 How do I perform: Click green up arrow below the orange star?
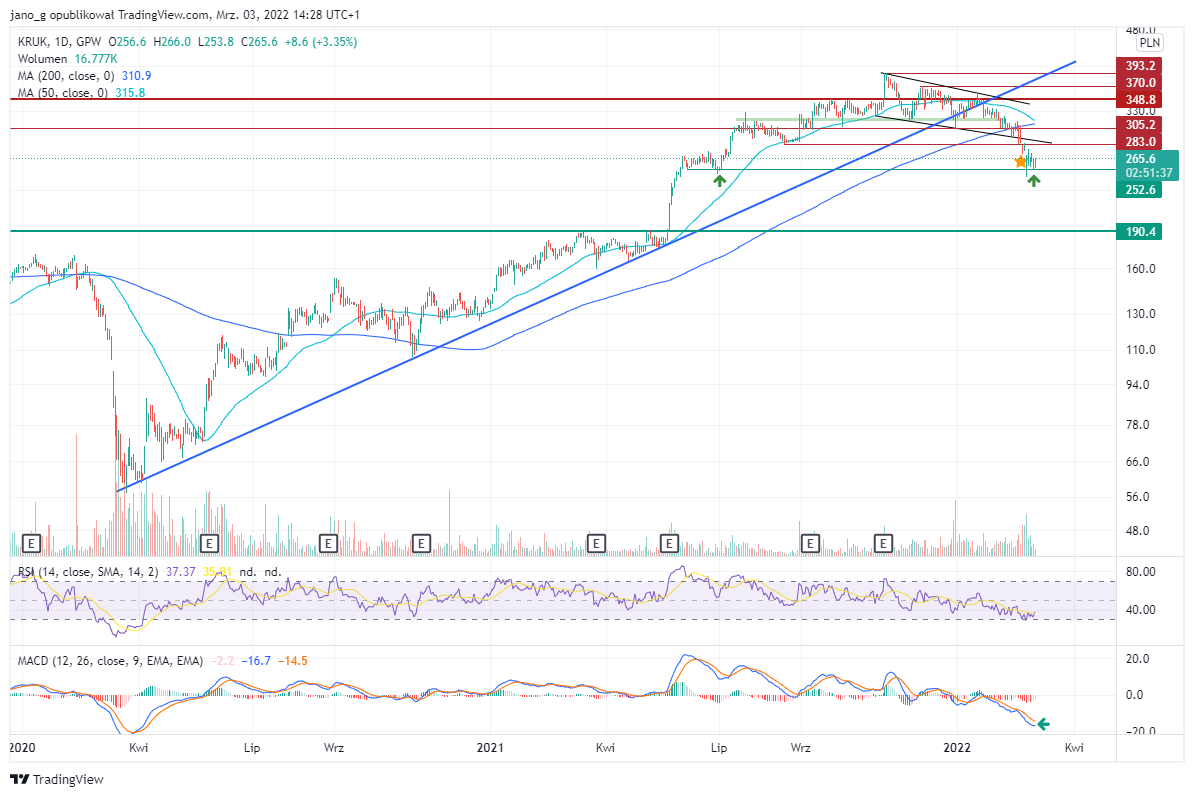tap(1033, 180)
